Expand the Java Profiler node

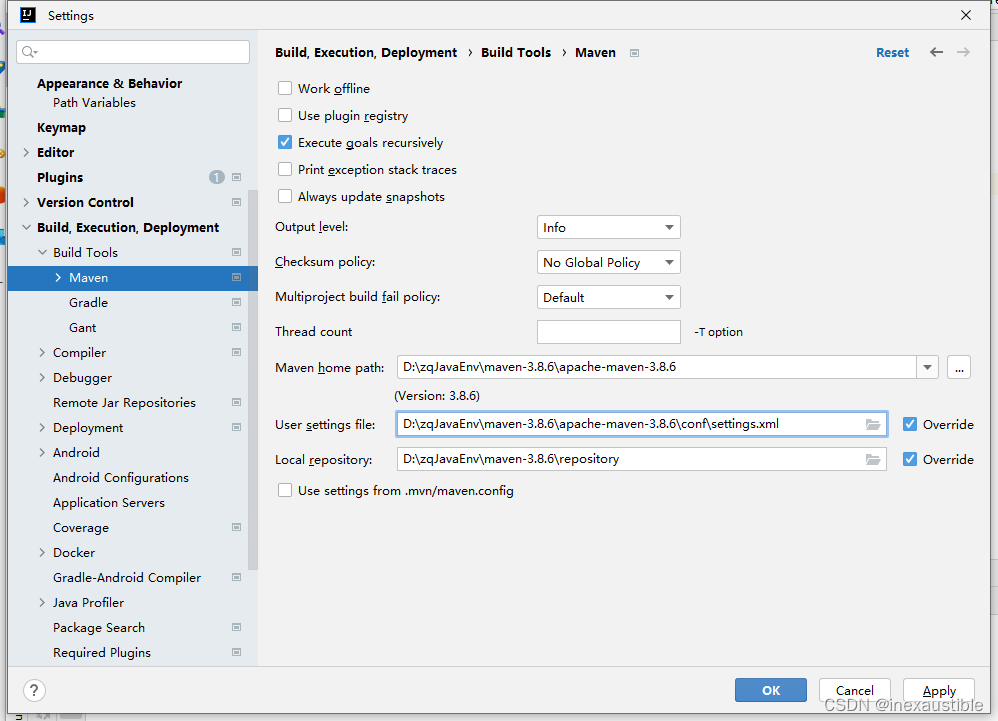(42, 603)
